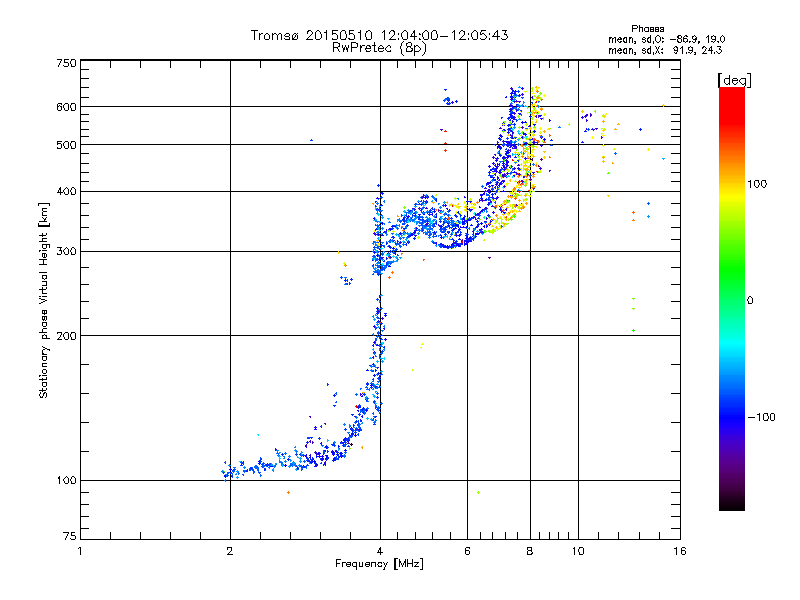The width and height of the screenshot is (800, 600).
Task: Click the y-axis tick label '750'
Action: pos(67,63)
